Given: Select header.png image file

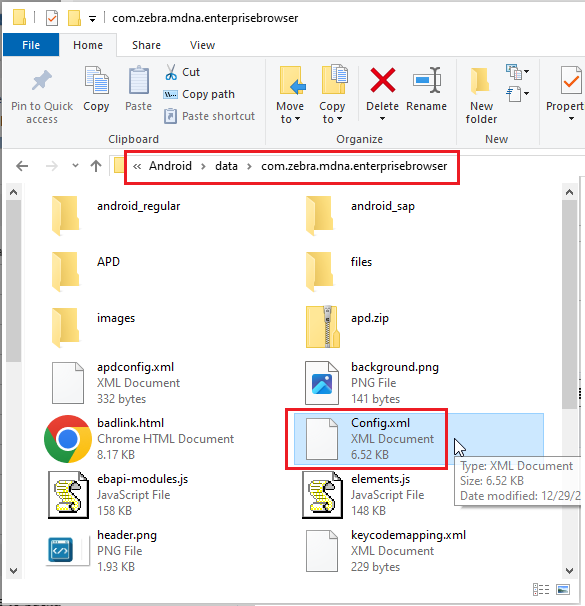Looking at the screenshot, I should pyautogui.click(x=102, y=551).
